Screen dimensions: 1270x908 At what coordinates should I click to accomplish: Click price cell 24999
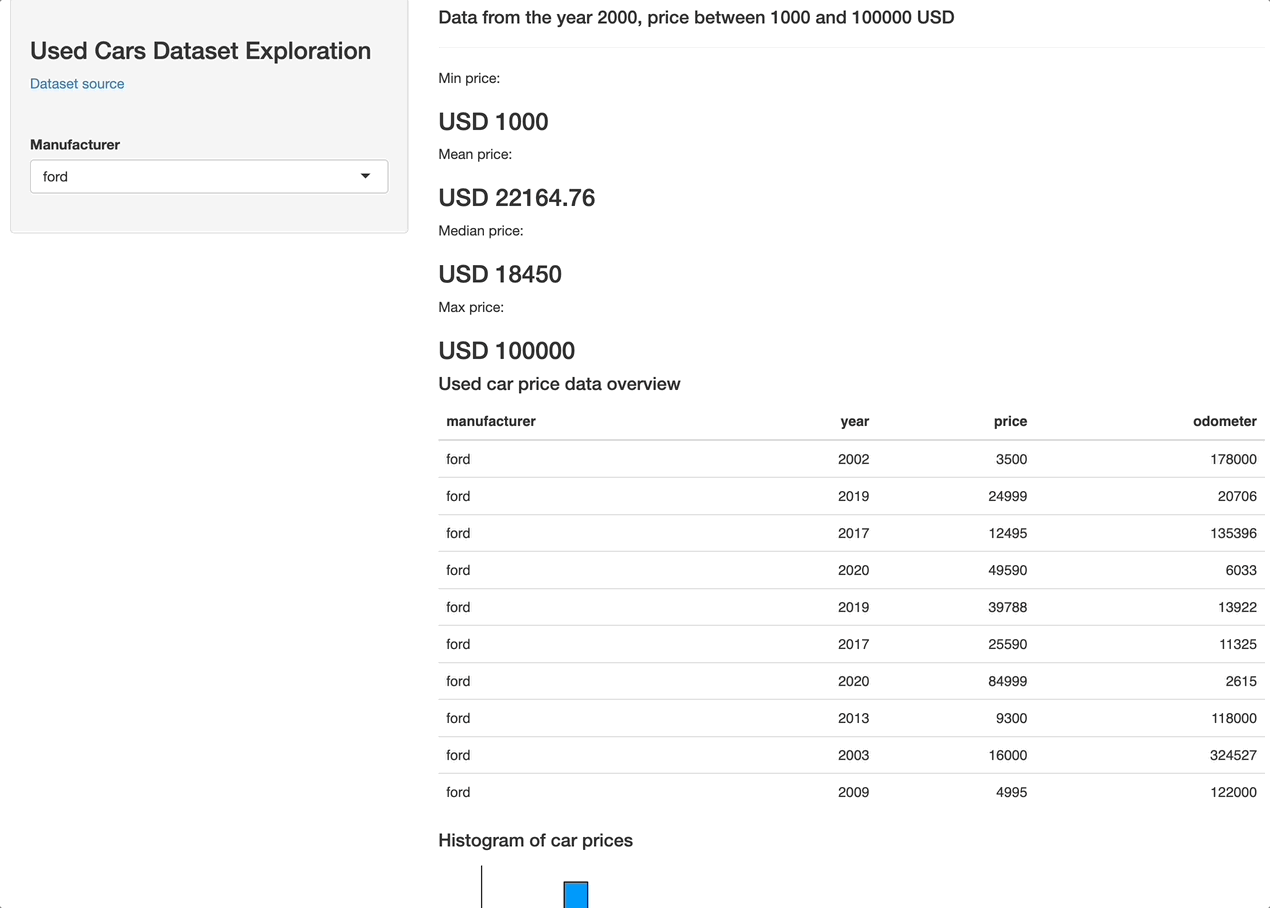tap(1008, 496)
